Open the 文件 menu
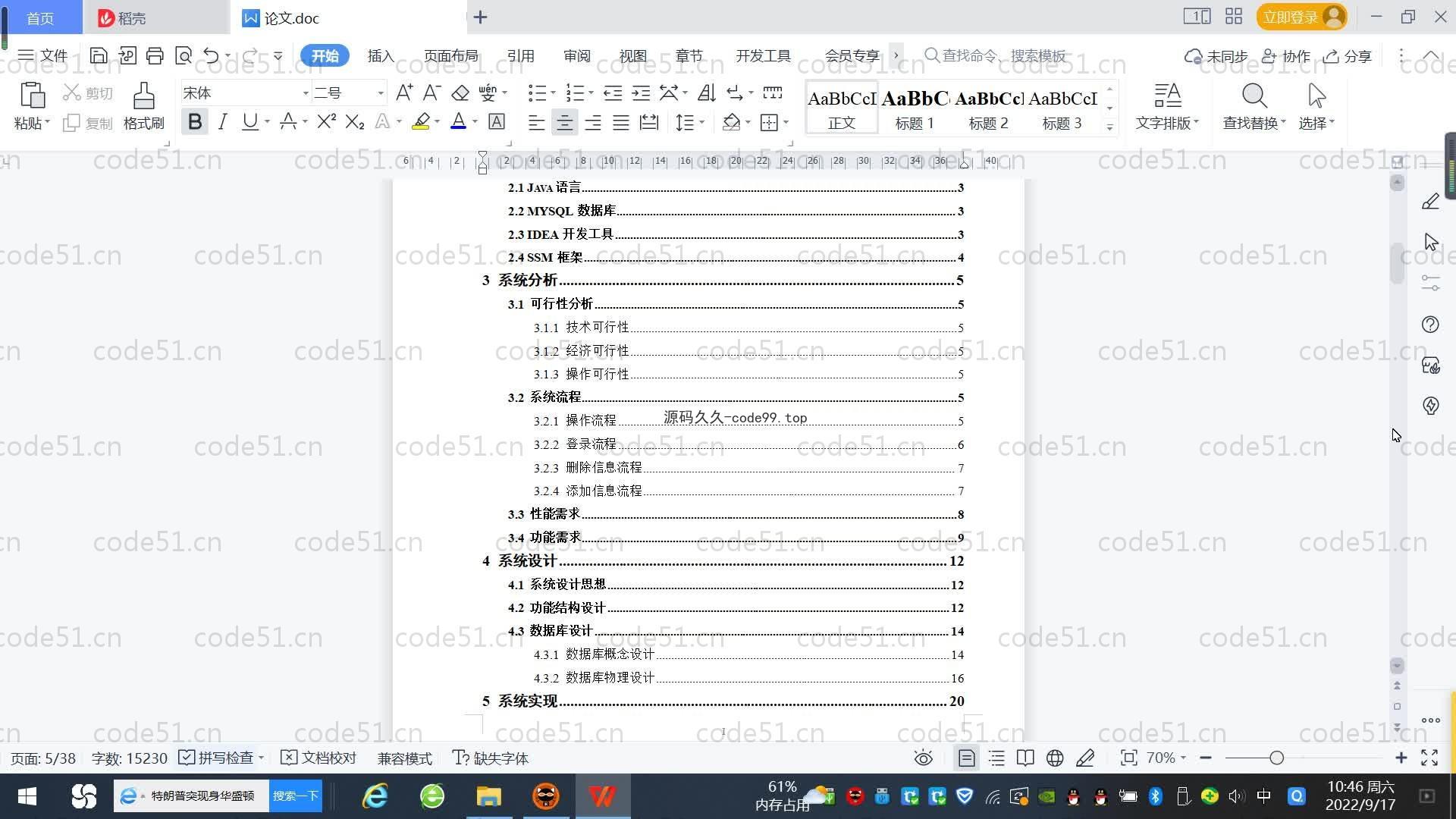Viewport: 1456px width, 819px height. click(x=43, y=55)
